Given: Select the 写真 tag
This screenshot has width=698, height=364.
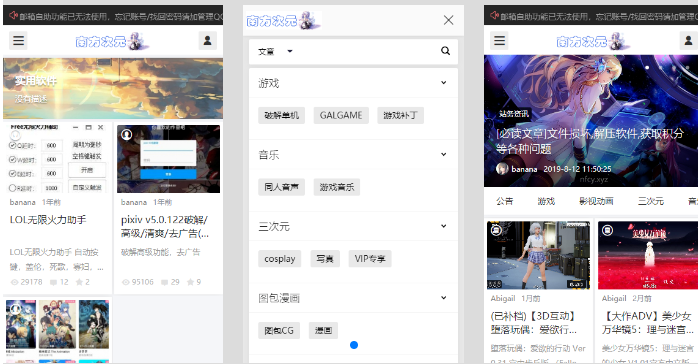Looking at the screenshot, I should coord(325,259).
